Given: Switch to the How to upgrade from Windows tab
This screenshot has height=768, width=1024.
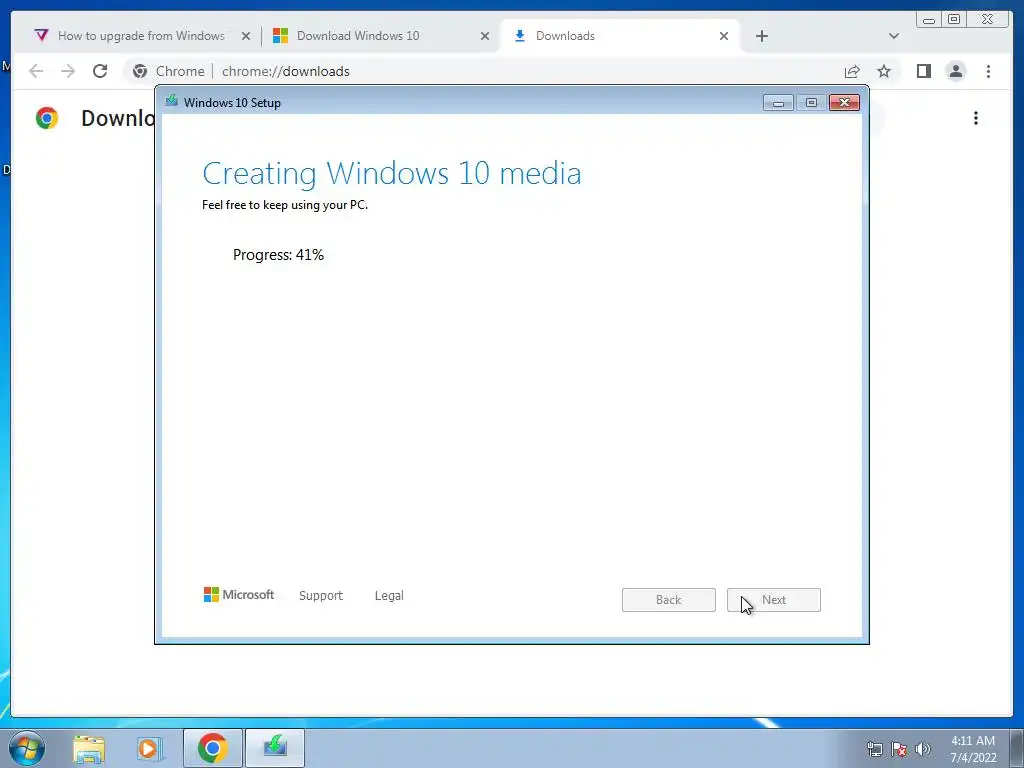Looking at the screenshot, I should point(140,36).
